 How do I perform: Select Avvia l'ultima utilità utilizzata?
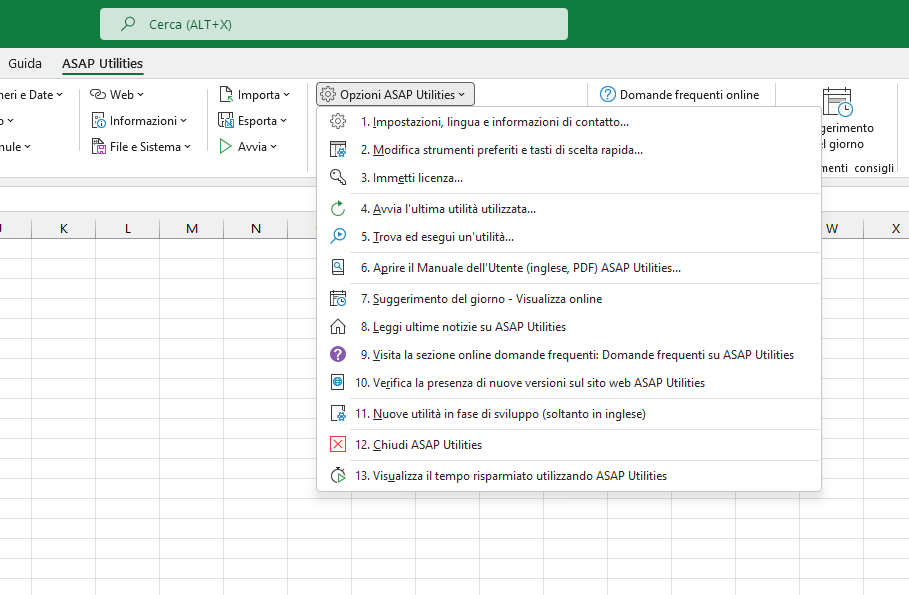[569, 209]
